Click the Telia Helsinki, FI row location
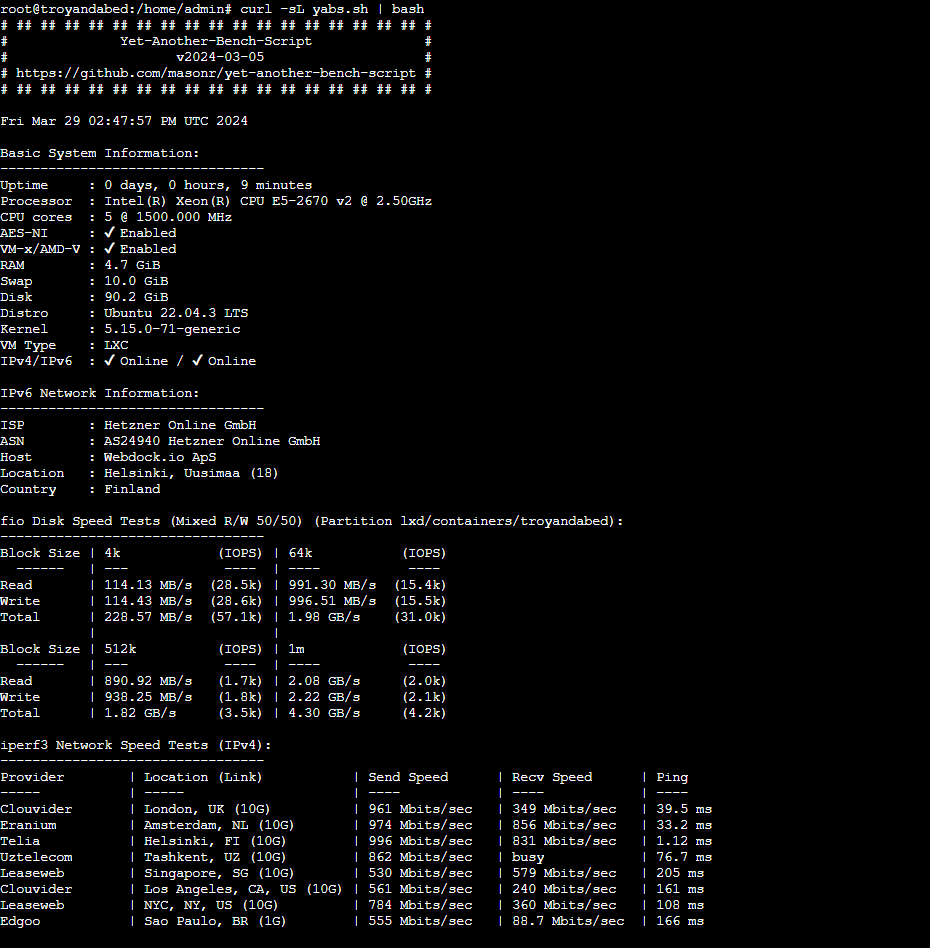Viewport: 930px width, 948px height. click(215, 841)
